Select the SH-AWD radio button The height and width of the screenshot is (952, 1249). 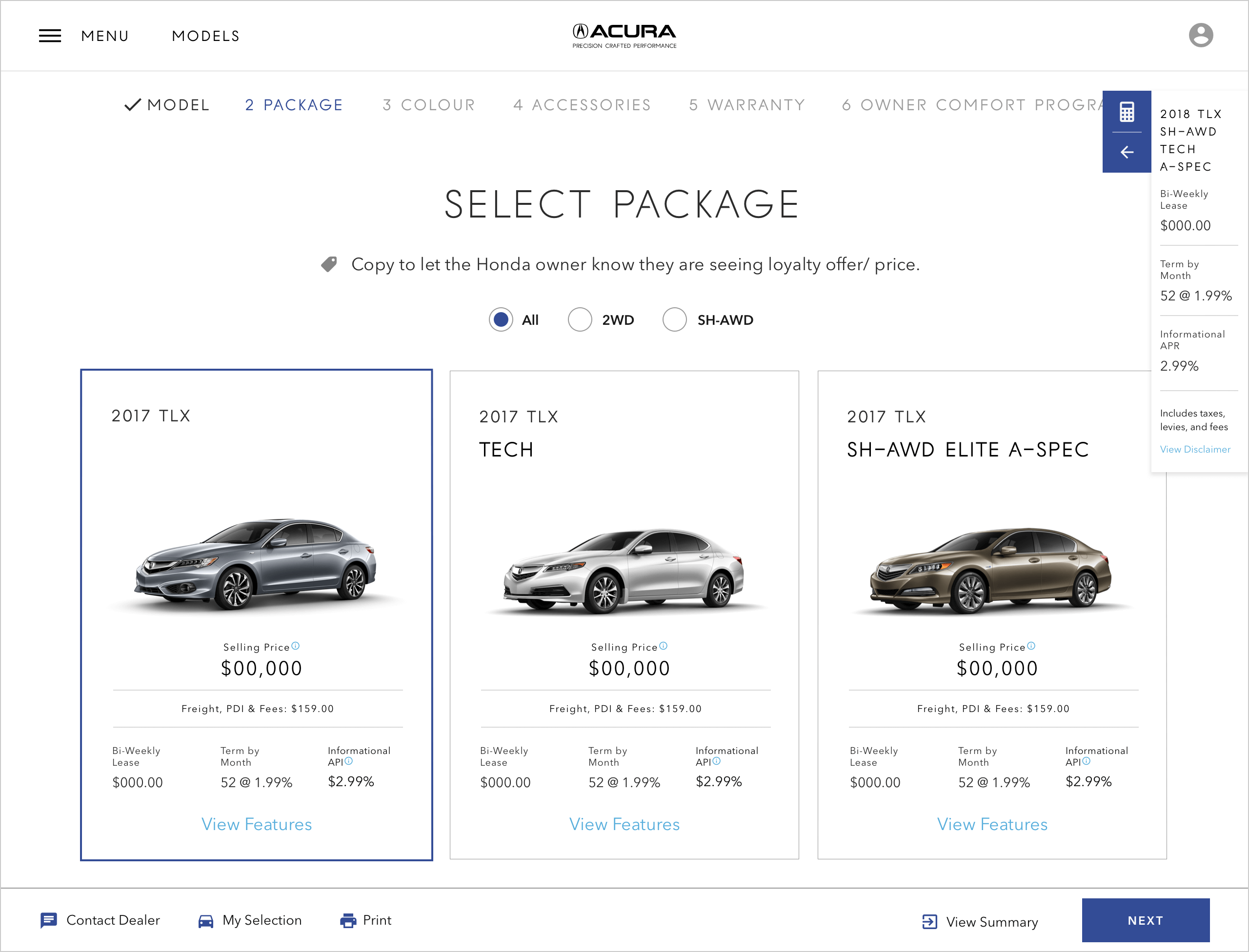pyautogui.click(x=674, y=319)
